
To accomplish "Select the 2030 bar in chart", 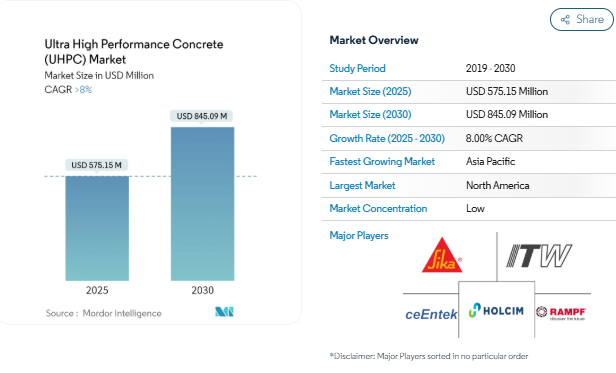I will (202, 204).
